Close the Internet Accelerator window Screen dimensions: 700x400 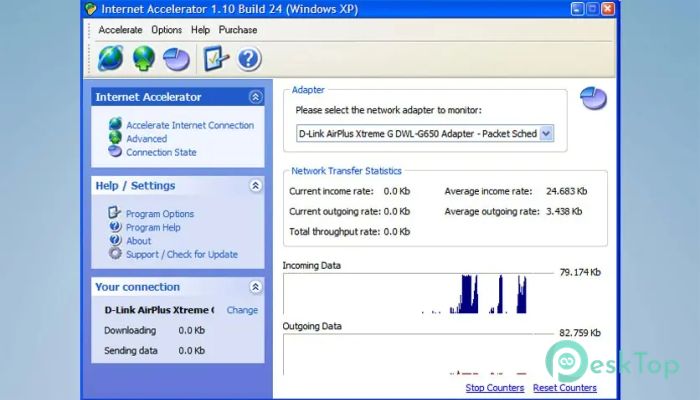[x=608, y=9]
